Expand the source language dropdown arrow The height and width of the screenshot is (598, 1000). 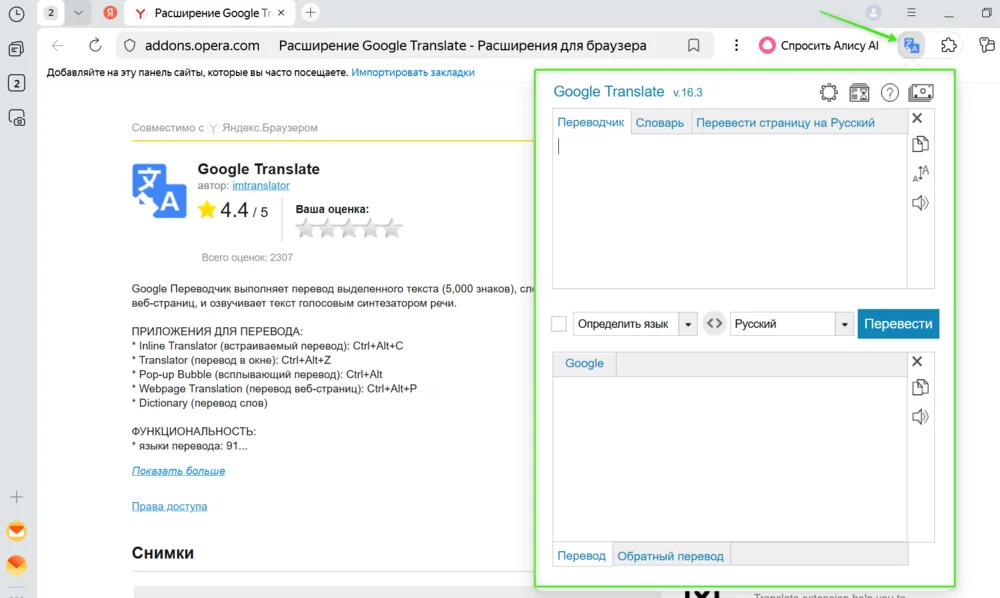click(688, 324)
